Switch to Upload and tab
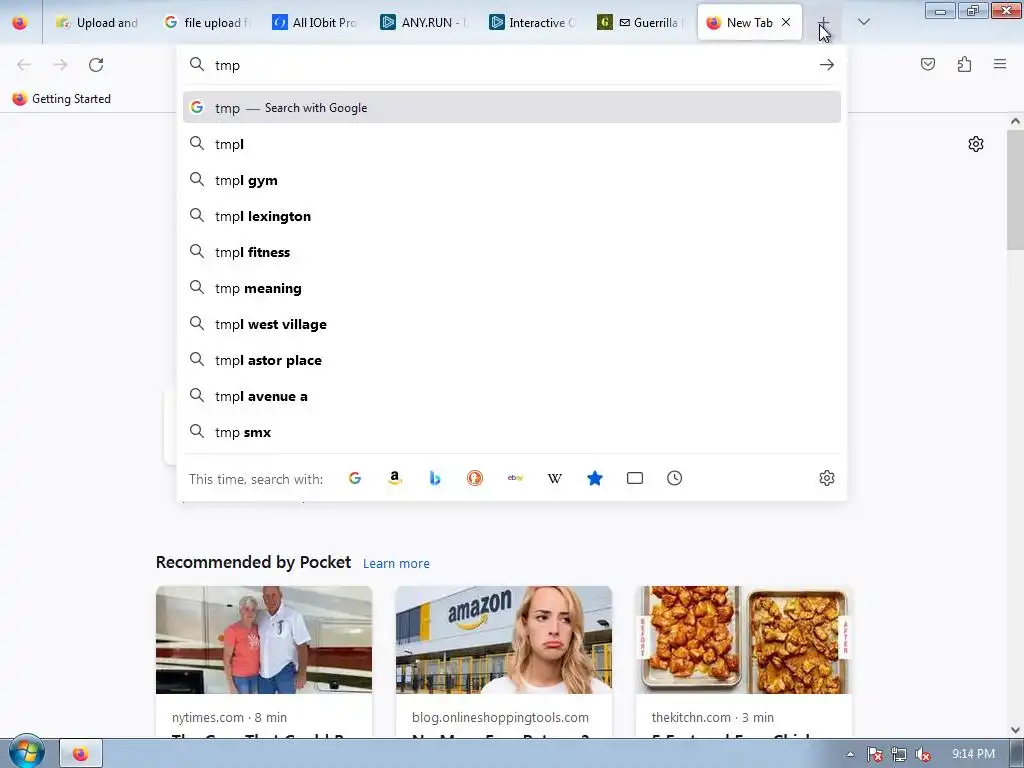This screenshot has width=1024, height=768. point(97,23)
